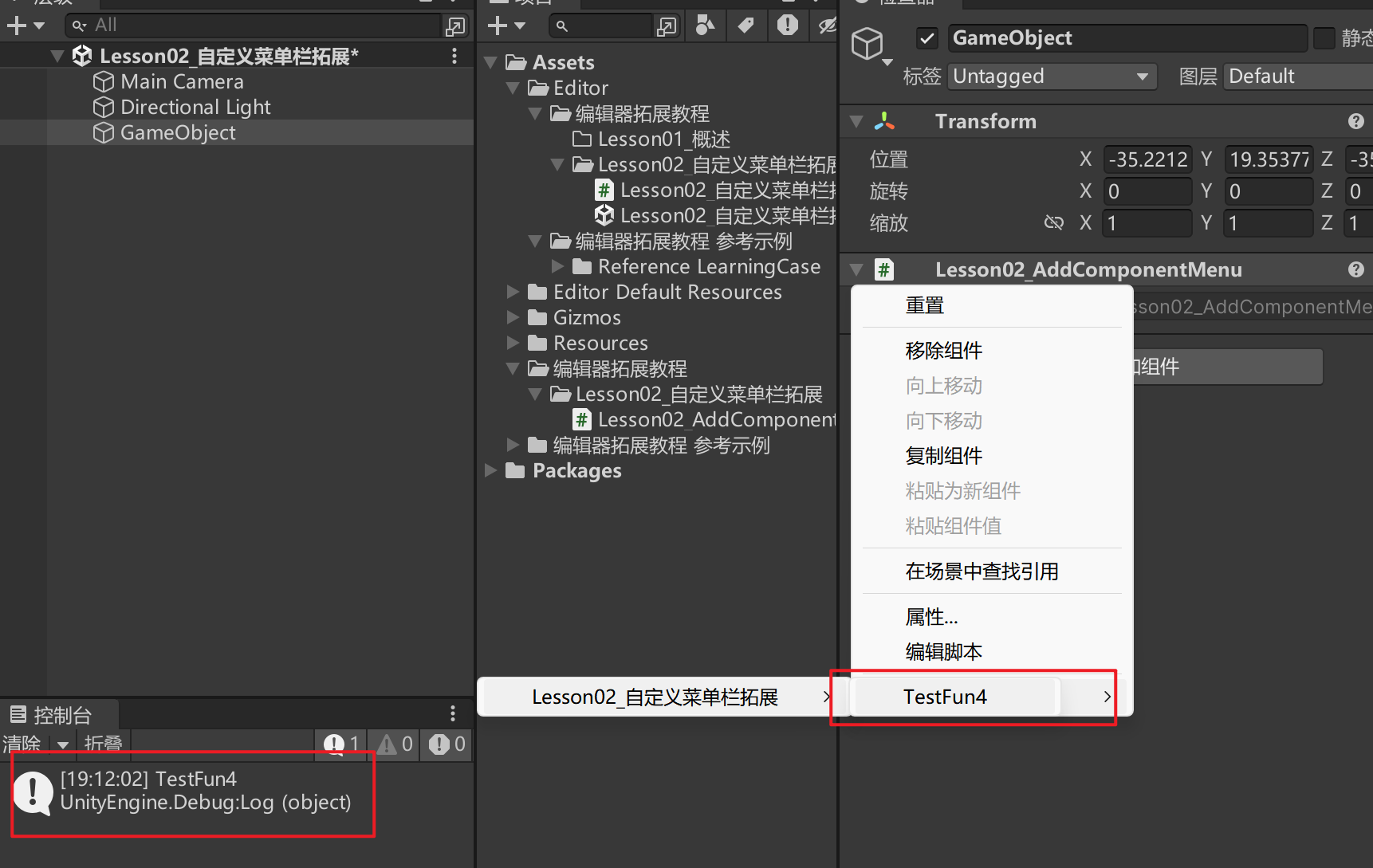This screenshot has height=868, width=1373.
Task: Toggle the GameObject active checkbox
Action: [926, 37]
